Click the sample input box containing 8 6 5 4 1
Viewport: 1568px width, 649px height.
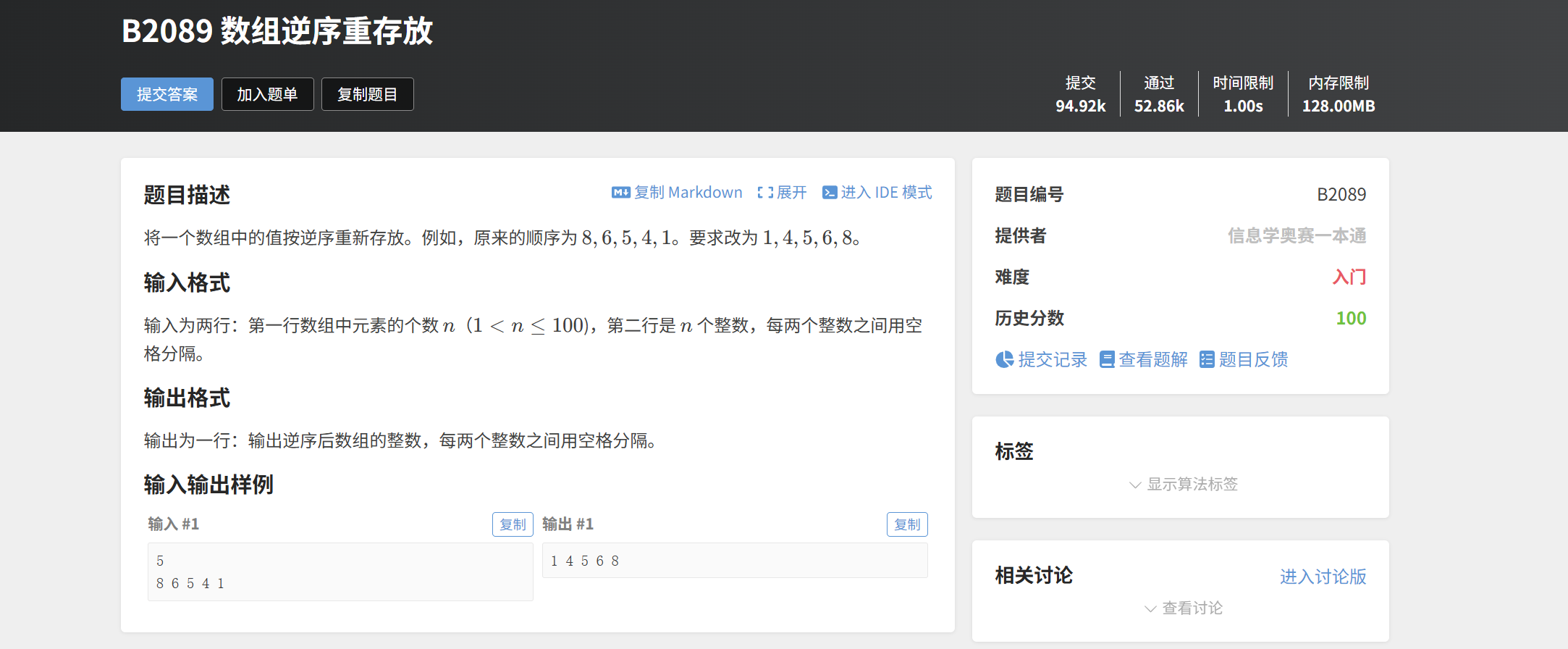[x=340, y=572]
